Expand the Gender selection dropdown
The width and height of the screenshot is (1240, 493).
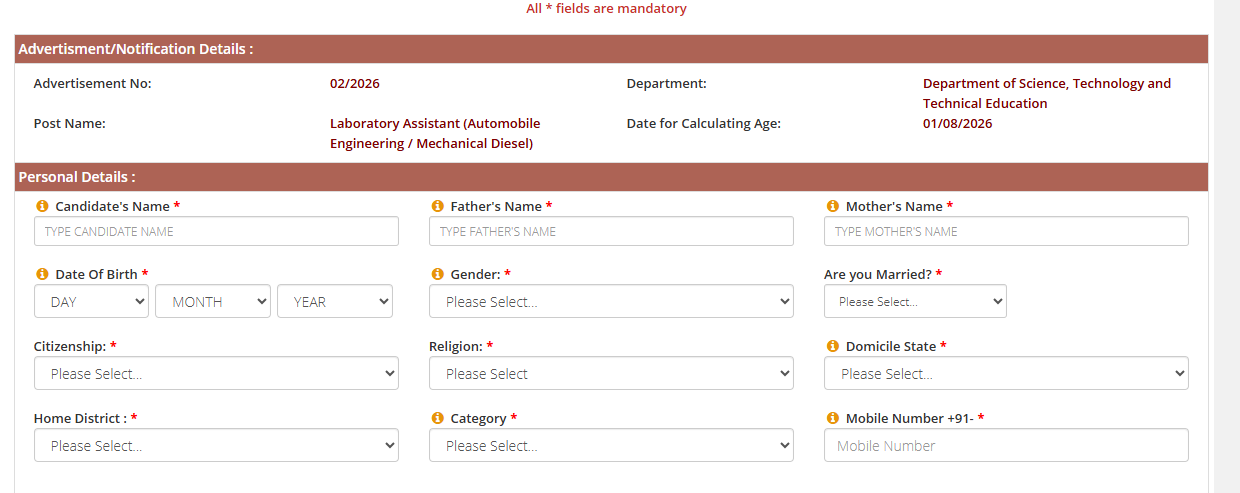pos(611,301)
